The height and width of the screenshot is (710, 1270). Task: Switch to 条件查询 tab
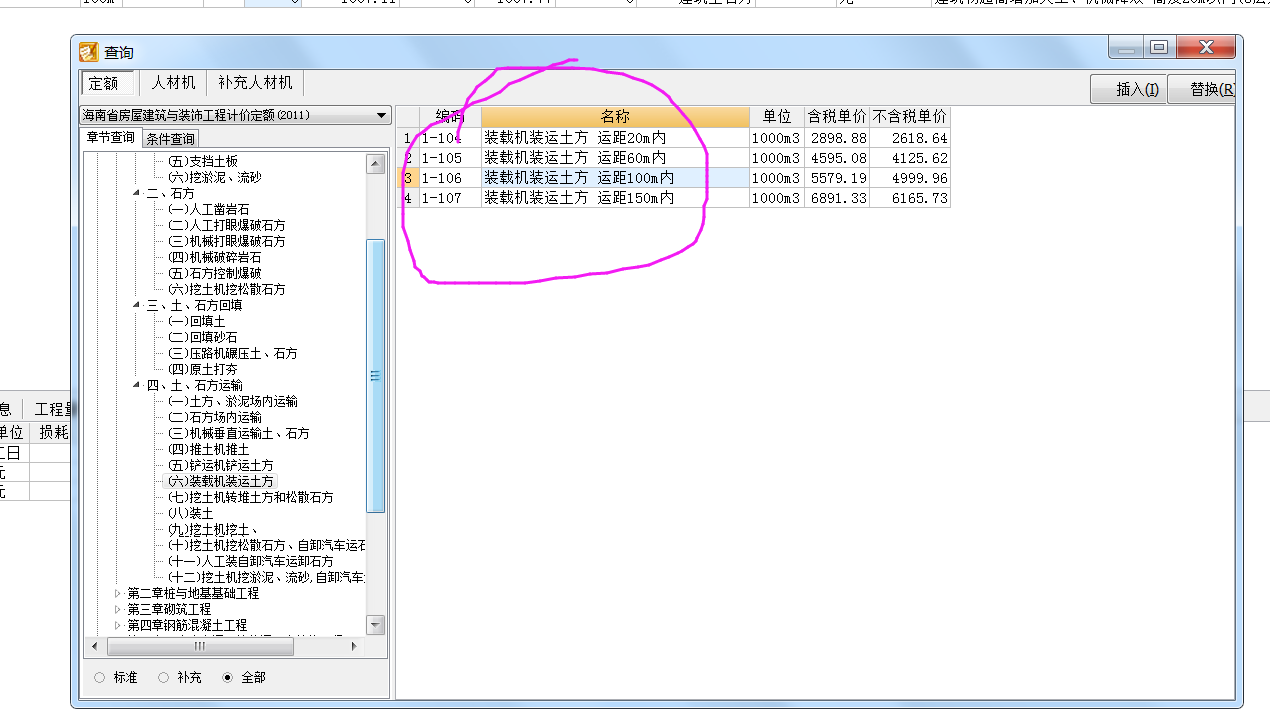tap(170, 139)
